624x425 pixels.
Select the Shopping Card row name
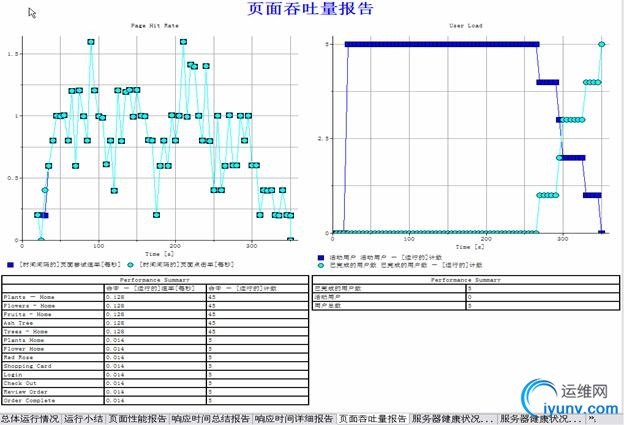[x=27, y=366]
